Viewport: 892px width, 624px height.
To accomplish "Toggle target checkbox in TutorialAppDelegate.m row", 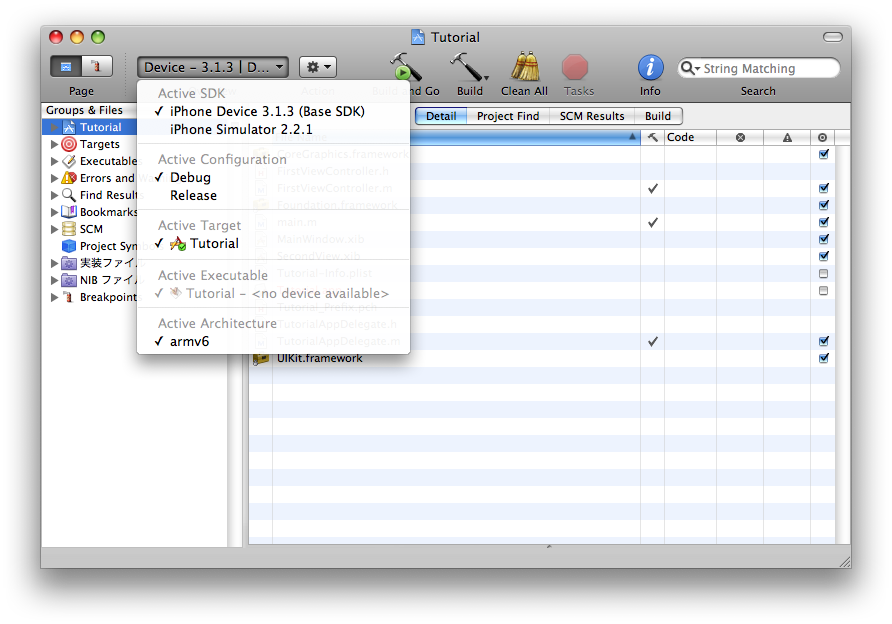I will (823, 341).
